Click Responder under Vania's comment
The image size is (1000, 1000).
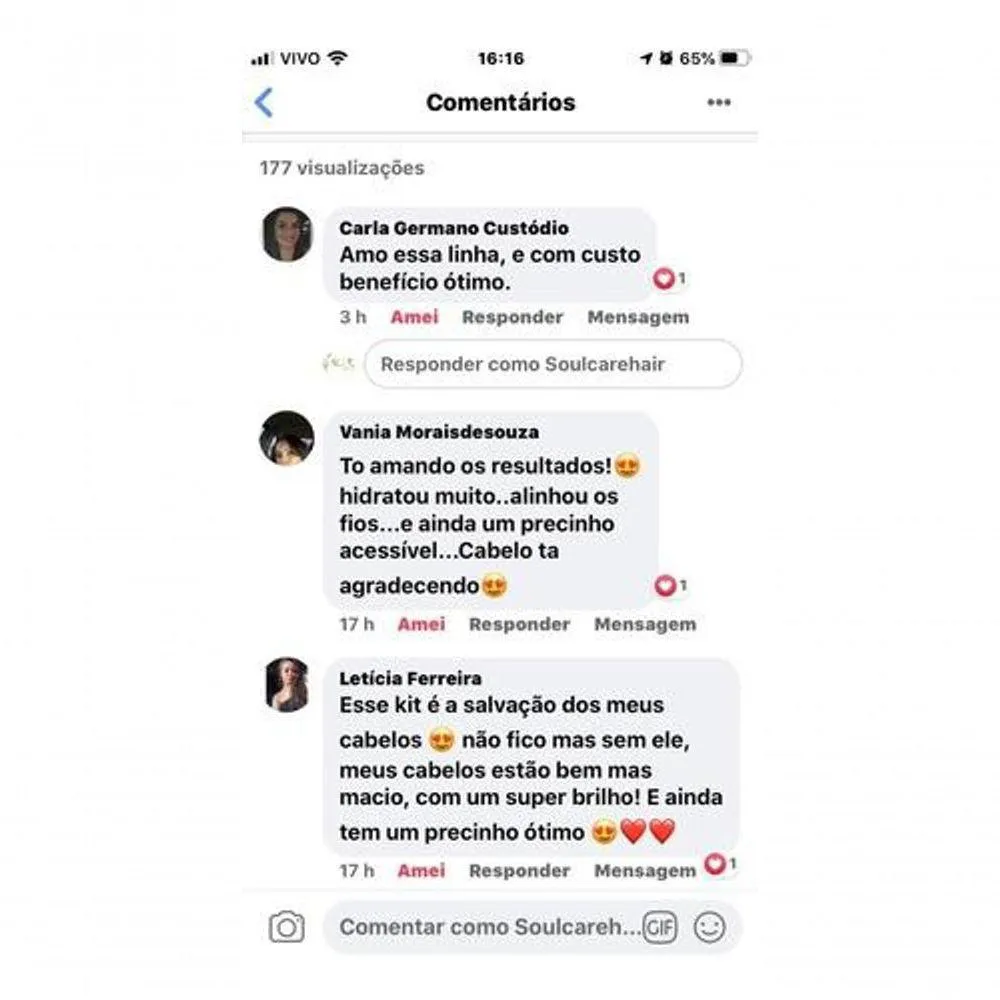tap(520, 624)
